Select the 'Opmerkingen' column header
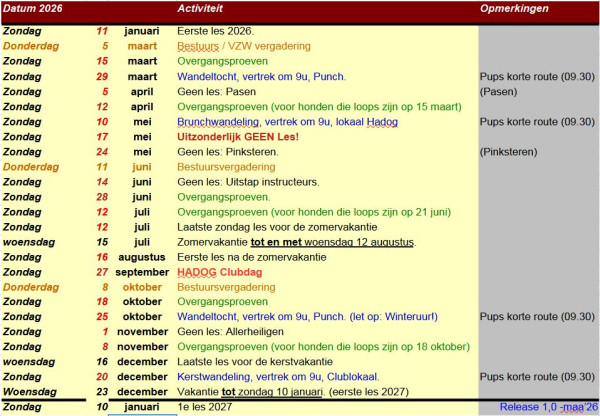Viewport: 600px width, 416px height. (514, 8)
